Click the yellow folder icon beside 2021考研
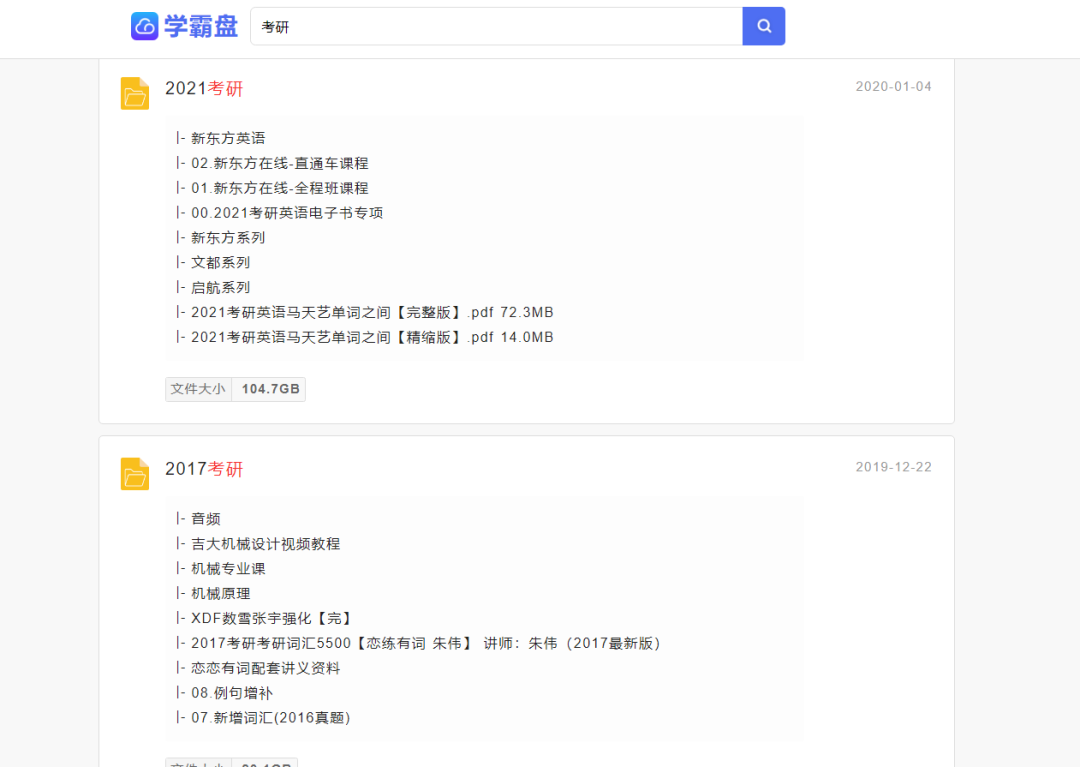Screen dimensions: 1080x767 pos(134,89)
